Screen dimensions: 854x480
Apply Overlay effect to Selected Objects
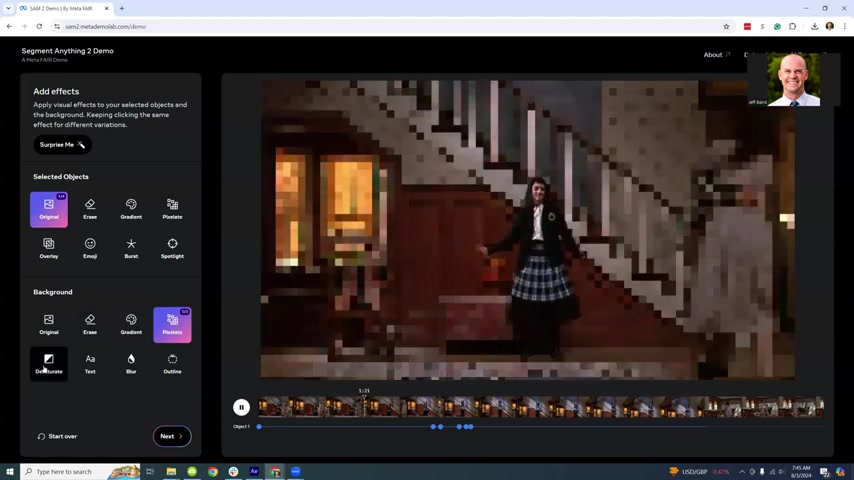tap(49, 248)
